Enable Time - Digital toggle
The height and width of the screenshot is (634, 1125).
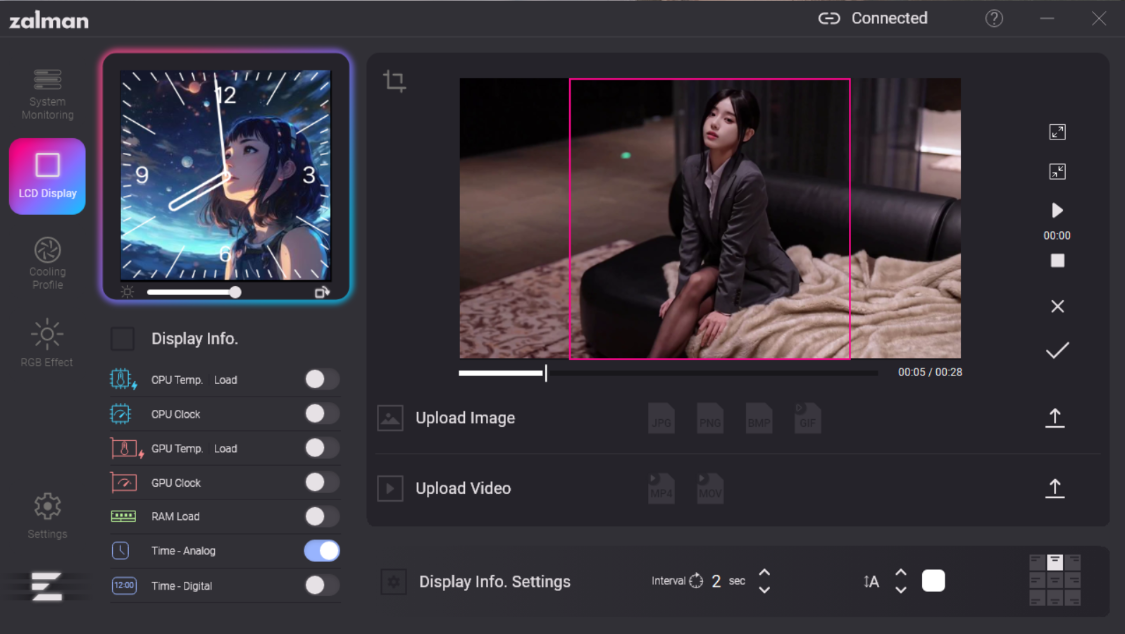point(321,585)
